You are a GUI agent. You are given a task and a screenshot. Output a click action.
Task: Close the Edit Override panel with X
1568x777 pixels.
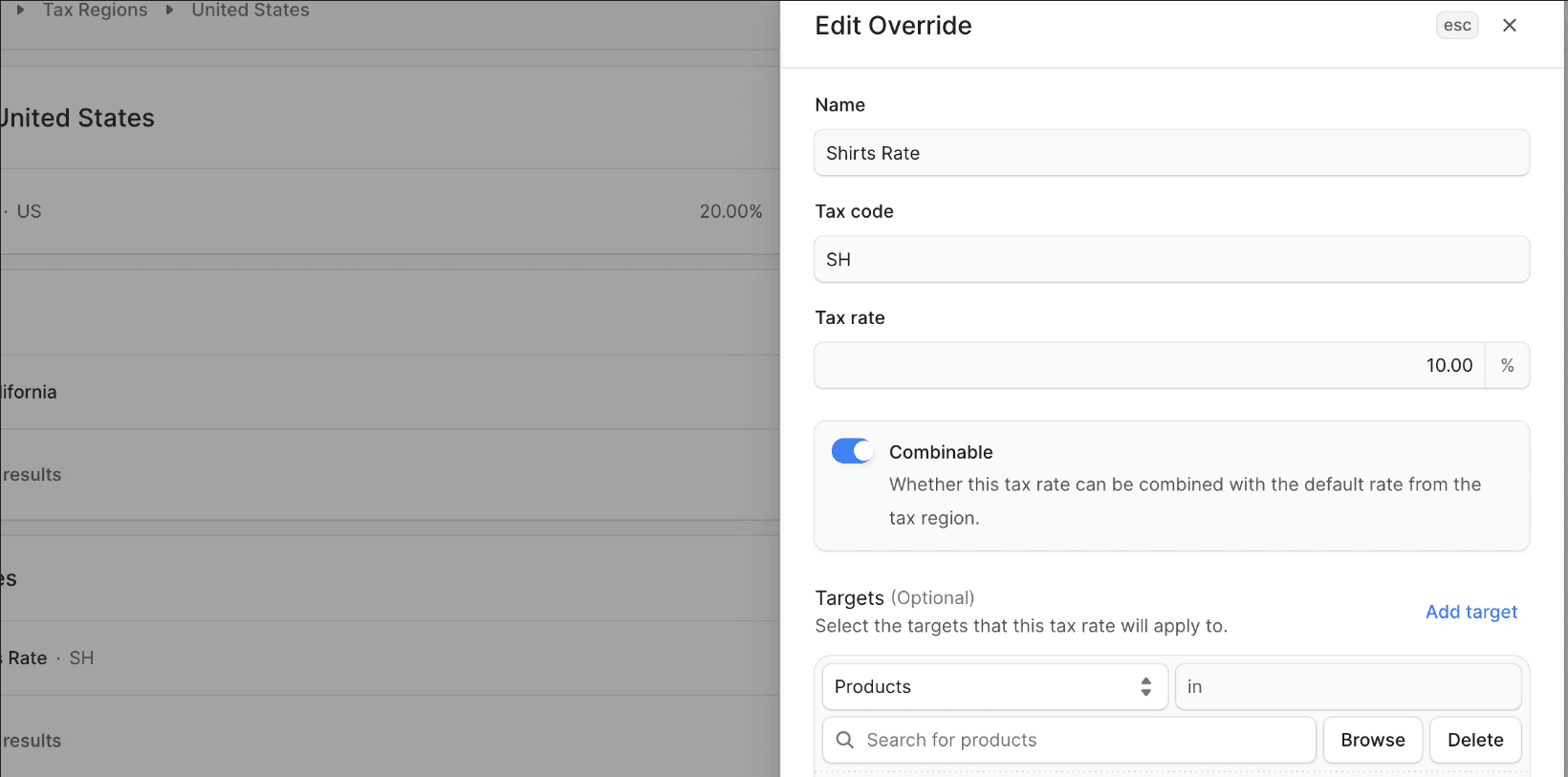point(1510,26)
